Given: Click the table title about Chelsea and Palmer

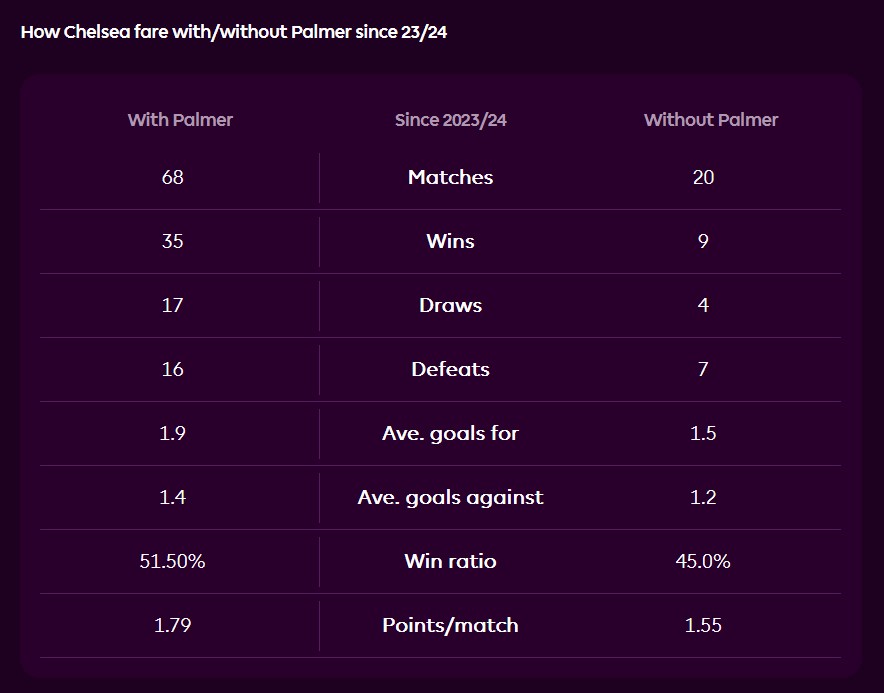Looking at the screenshot, I should 234,31.
